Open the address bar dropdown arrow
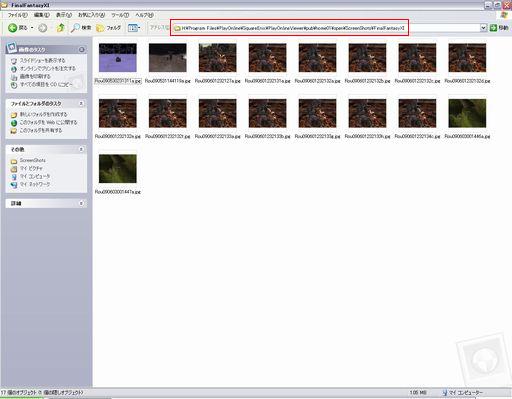This screenshot has height=399, width=512. point(483,28)
